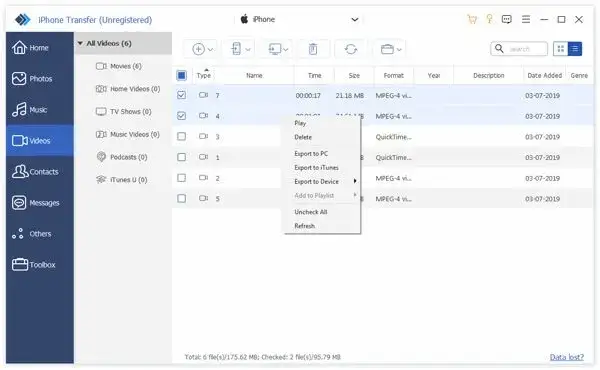
Task: Check the checkbox for video 3
Action: click(x=181, y=136)
